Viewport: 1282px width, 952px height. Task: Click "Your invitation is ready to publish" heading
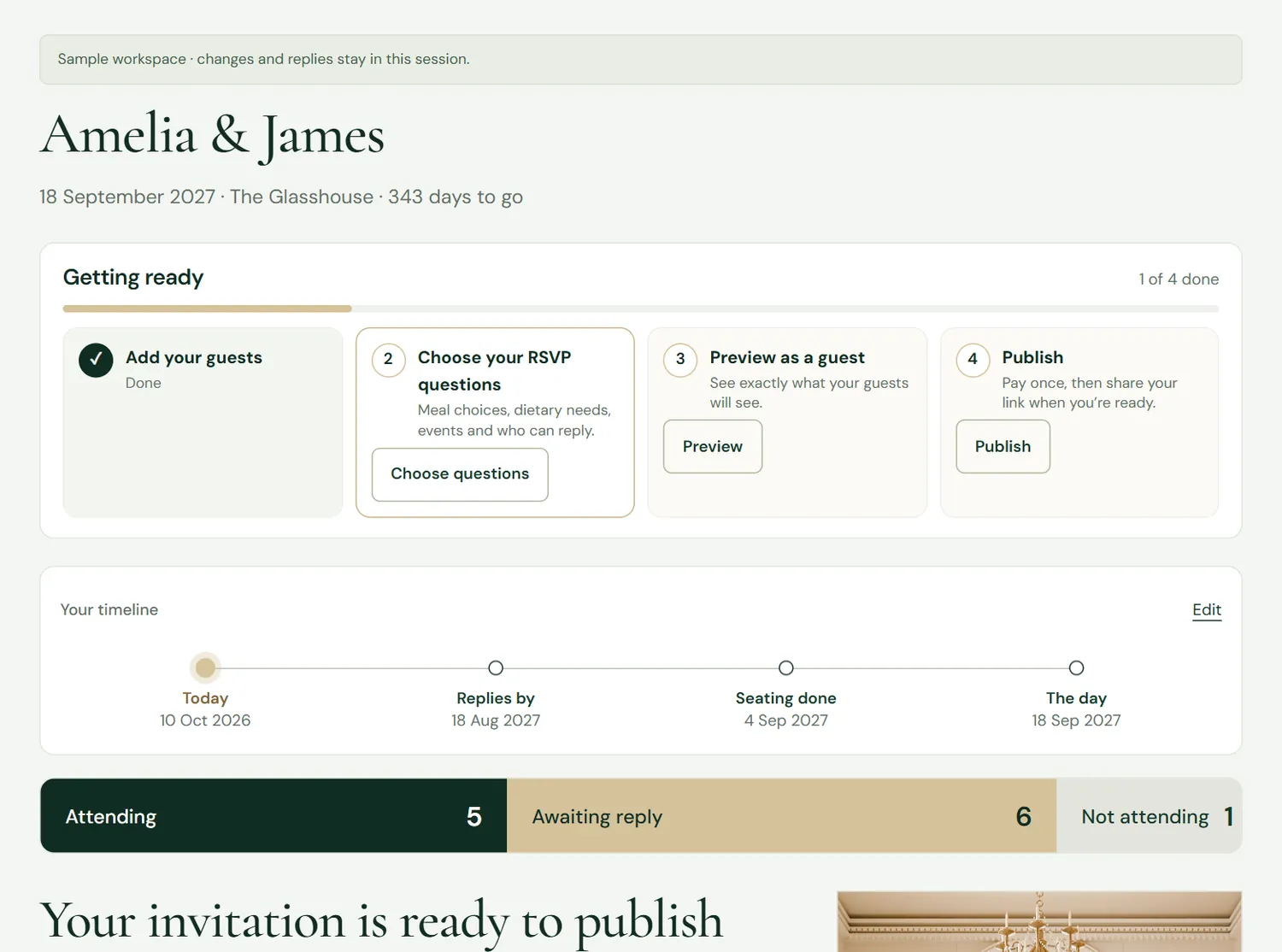point(381,921)
